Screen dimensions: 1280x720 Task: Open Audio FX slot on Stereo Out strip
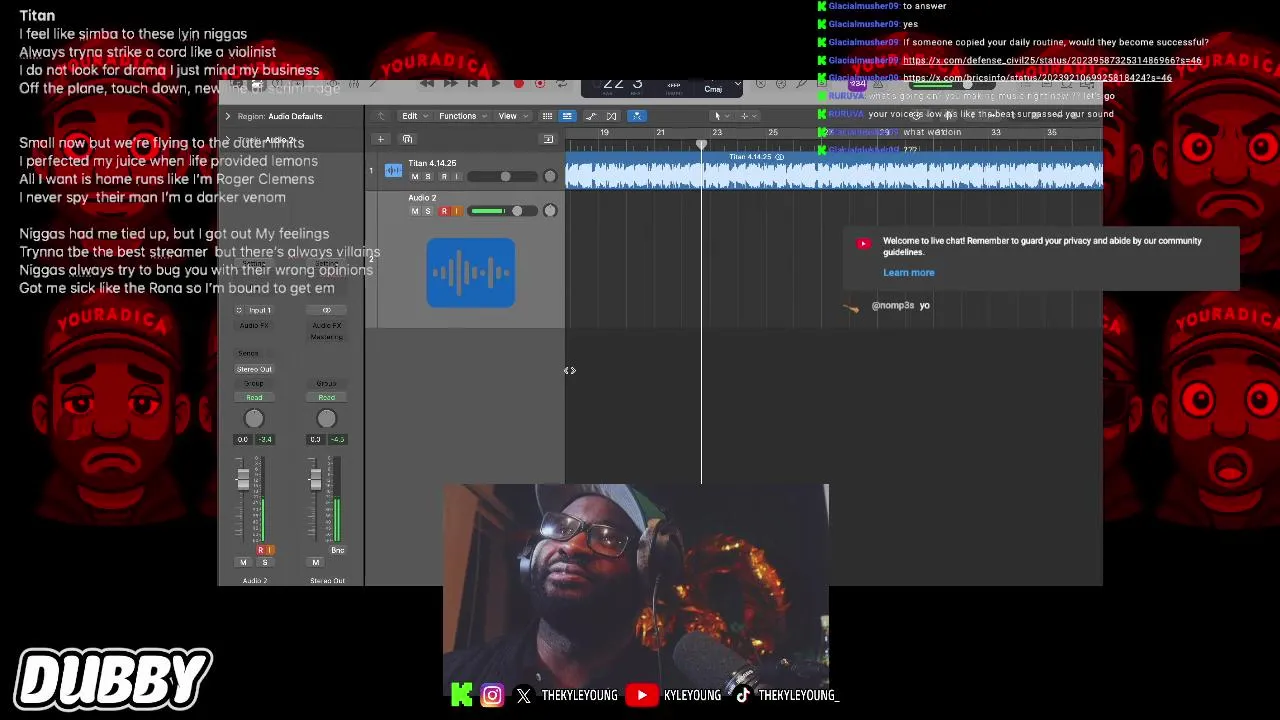(x=327, y=325)
